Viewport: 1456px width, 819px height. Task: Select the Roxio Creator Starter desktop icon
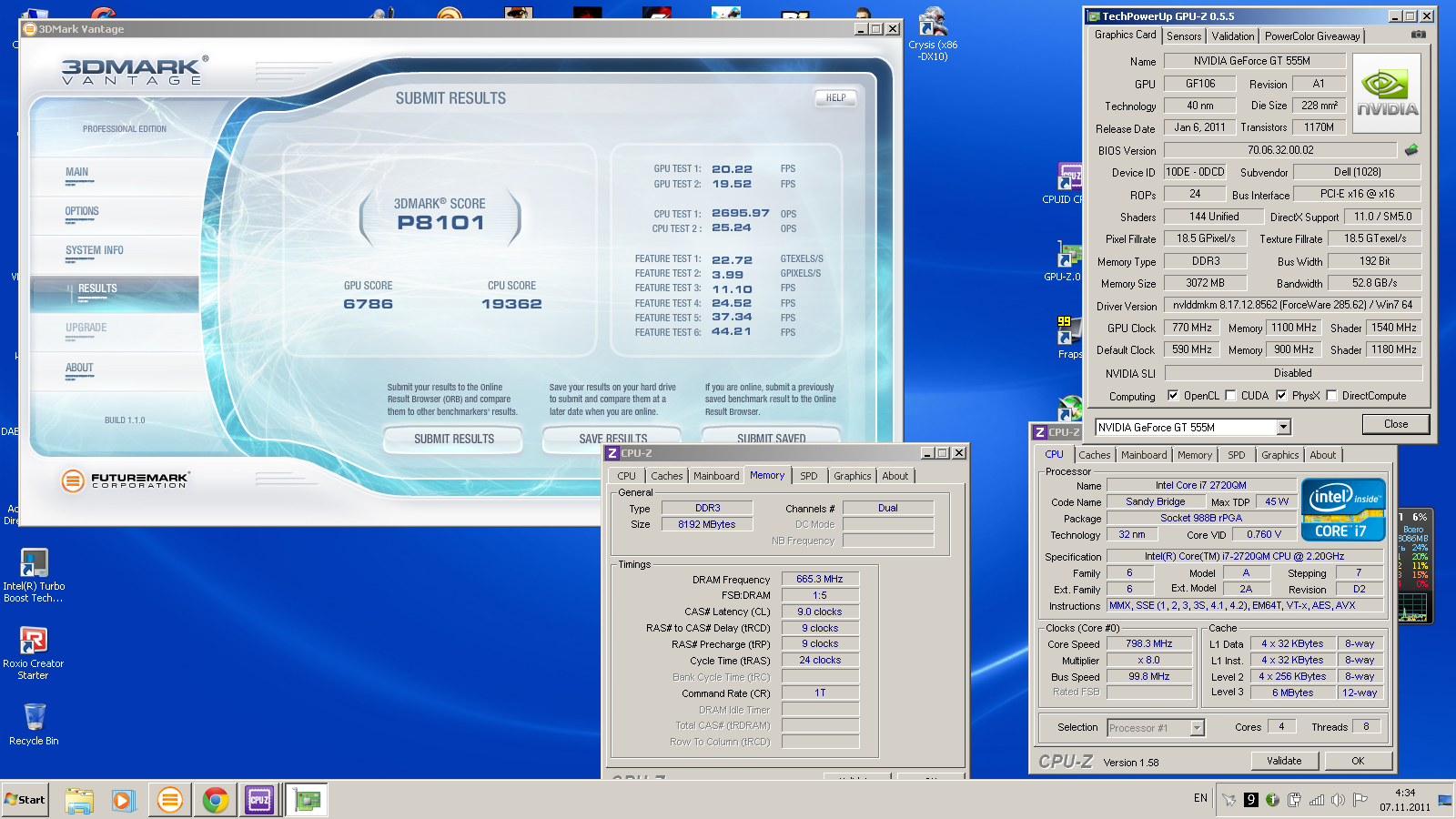(x=34, y=652)
